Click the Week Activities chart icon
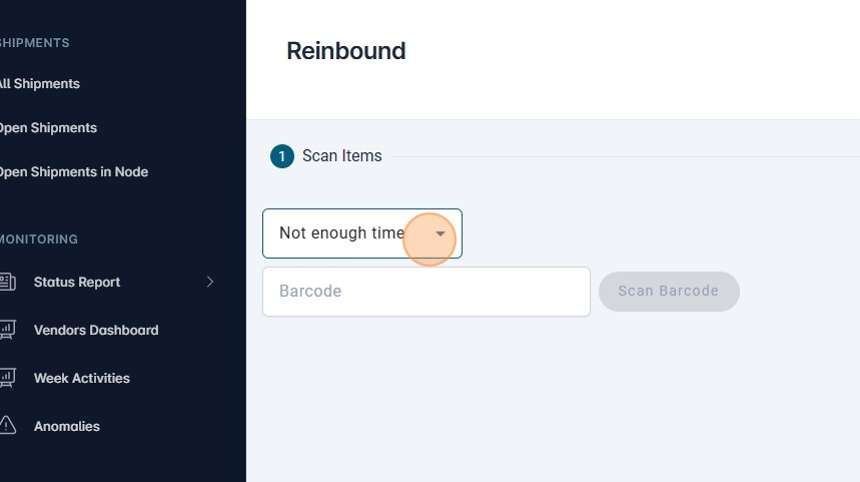The width and height of the screenshot is (860, 482). tap(7, 378)
